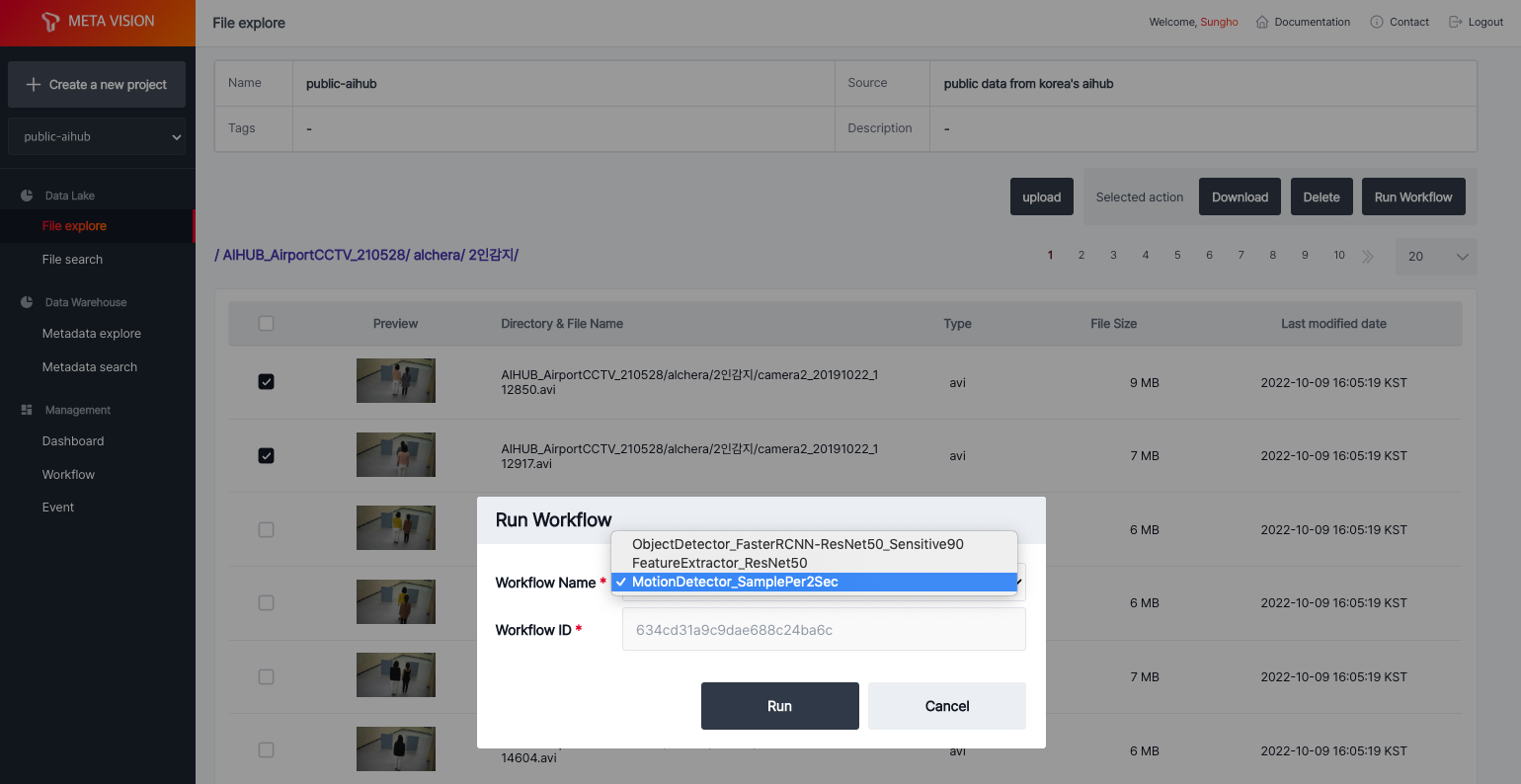Click the Management section icon
Image resolution: width=1521 pixels, height=784 pixels.
pos(27,410)
